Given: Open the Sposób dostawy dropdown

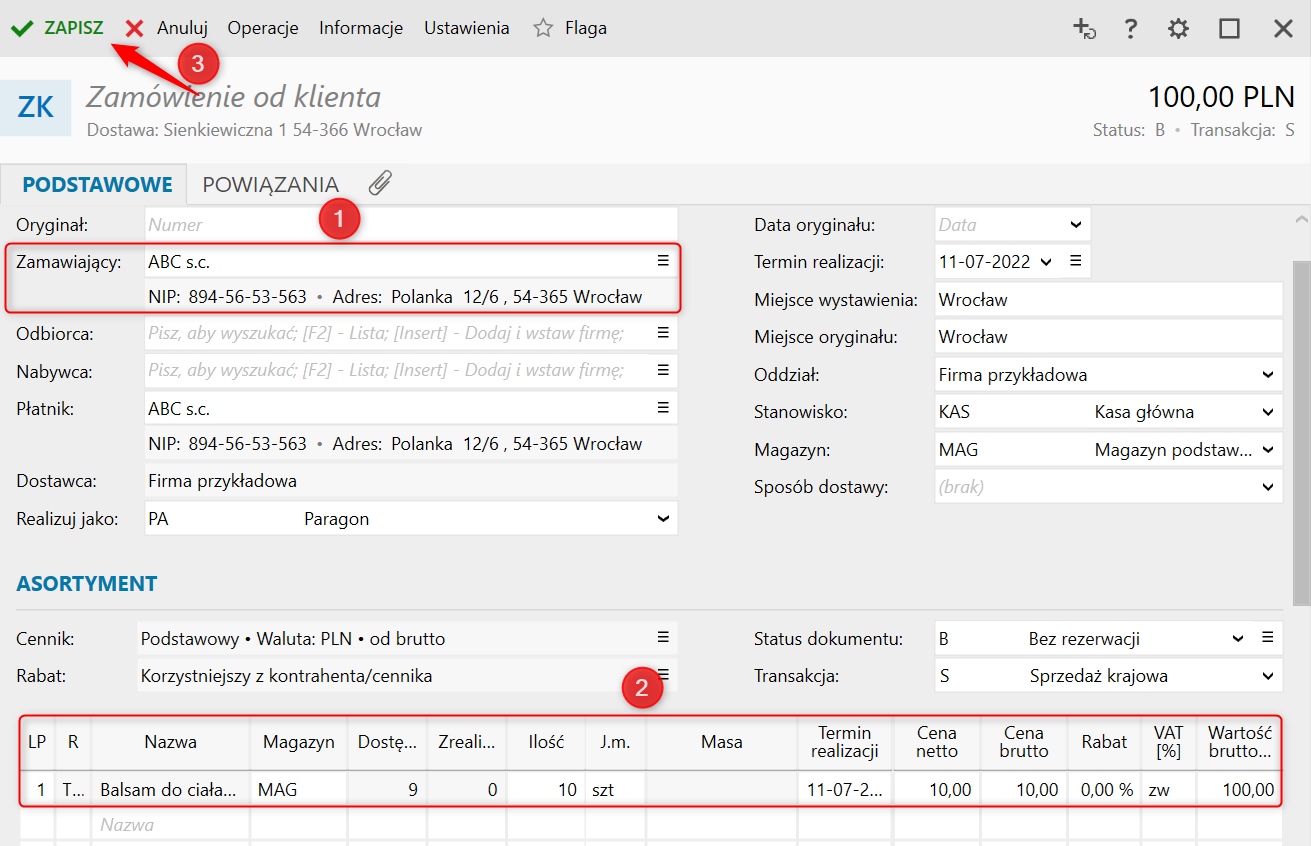Looking at the screenshot, I should (1268, 487).
